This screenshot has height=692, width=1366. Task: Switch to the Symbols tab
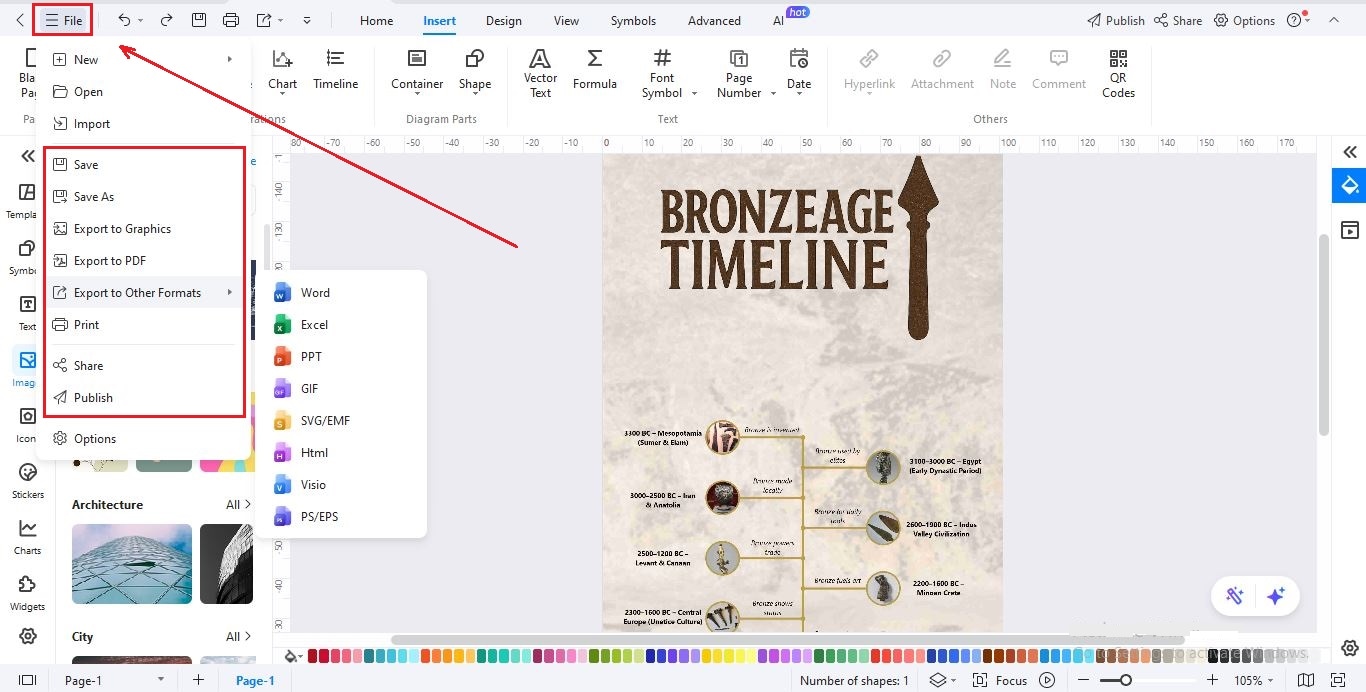point(633,20)
